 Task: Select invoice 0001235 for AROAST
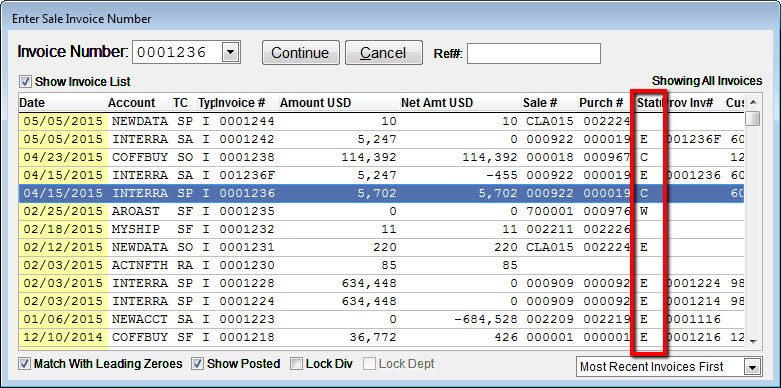[381, 211]
